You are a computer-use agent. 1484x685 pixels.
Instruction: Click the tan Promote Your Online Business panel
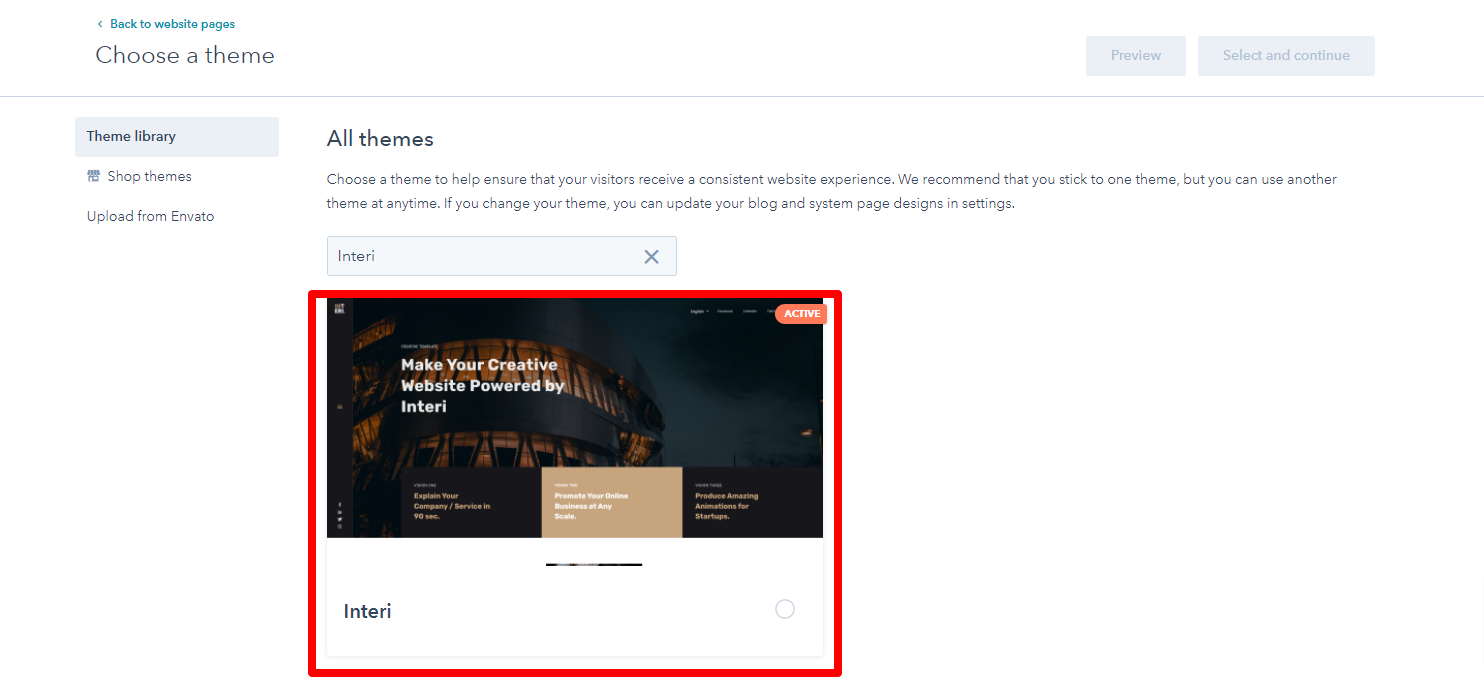[x=611, y=502]
